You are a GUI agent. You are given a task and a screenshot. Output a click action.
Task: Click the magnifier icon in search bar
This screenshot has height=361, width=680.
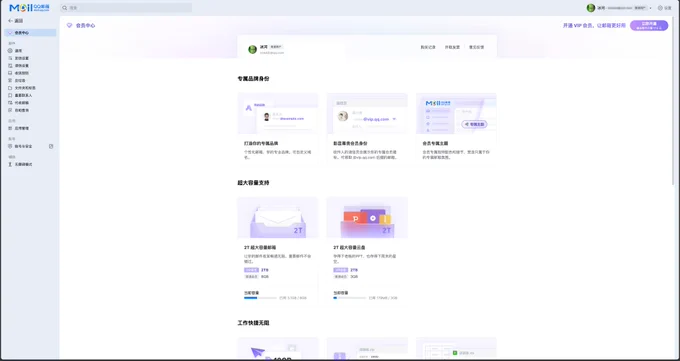click(65, 8)
